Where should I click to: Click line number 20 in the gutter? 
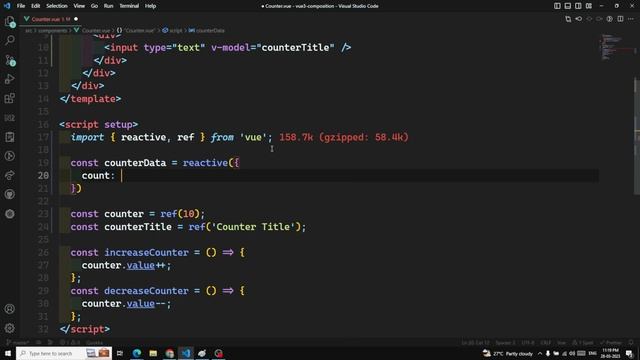tap(43, 176)
